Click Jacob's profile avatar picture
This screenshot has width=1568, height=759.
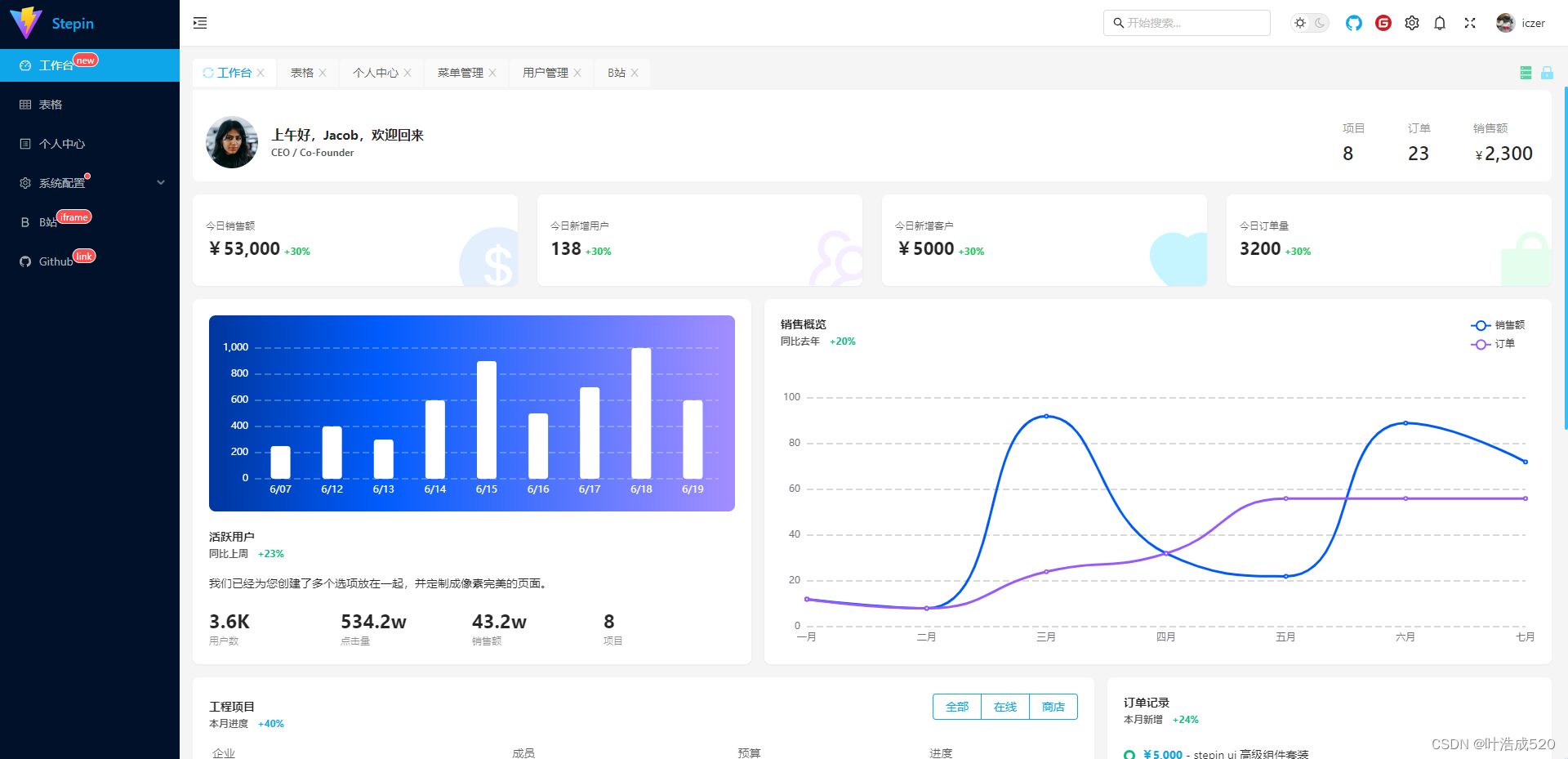click(x=232, y=142)
